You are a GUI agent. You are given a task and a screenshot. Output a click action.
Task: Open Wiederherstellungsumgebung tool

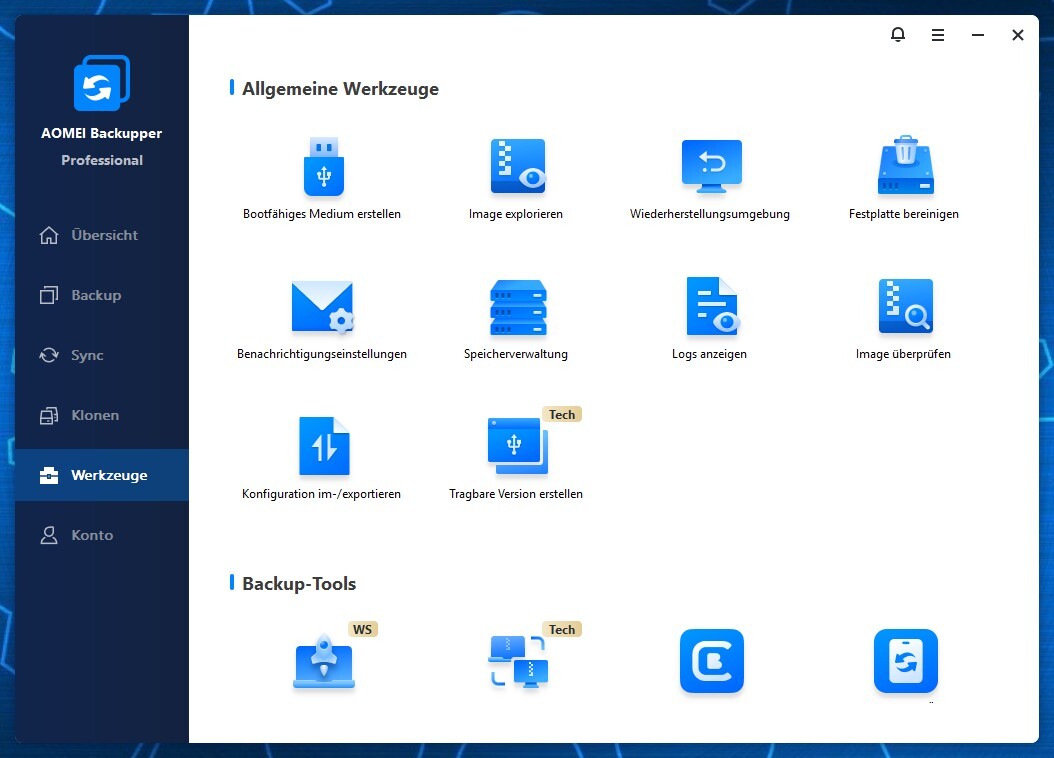click(711, 167)
